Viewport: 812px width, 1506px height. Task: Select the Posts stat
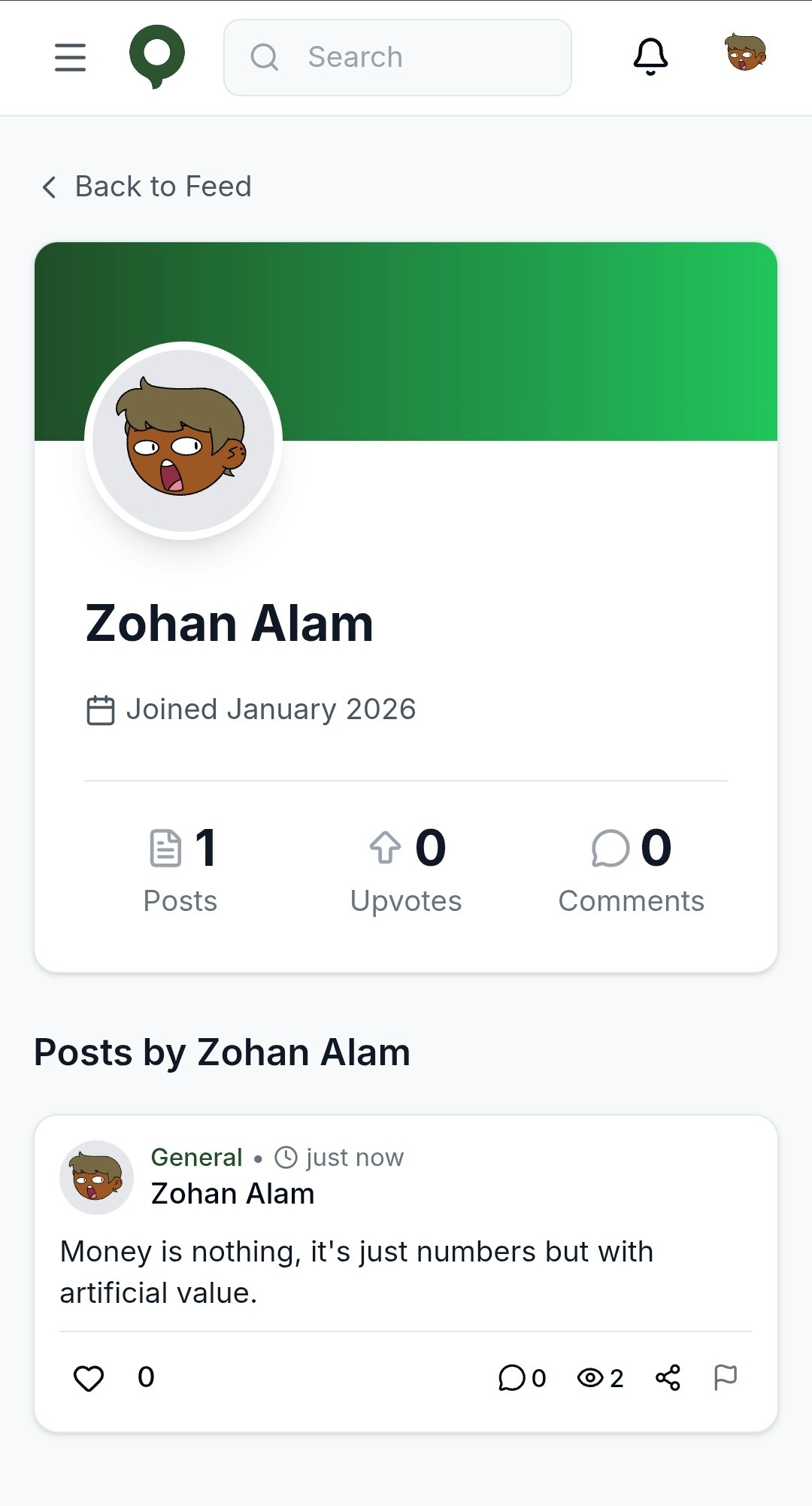point(180,869)
